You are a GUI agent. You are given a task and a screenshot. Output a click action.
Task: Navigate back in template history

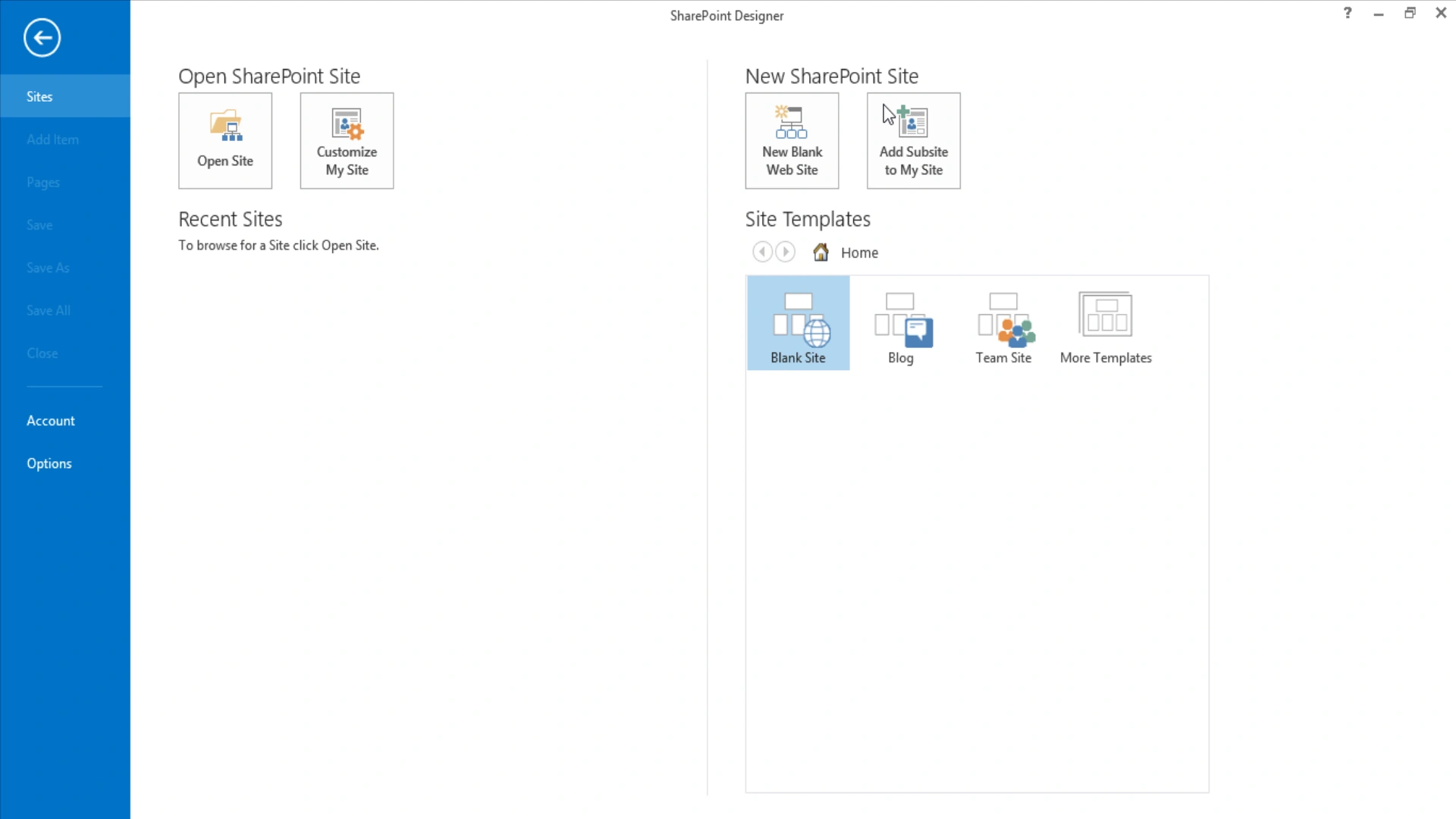pyautogui.click(x=762, y=251)
